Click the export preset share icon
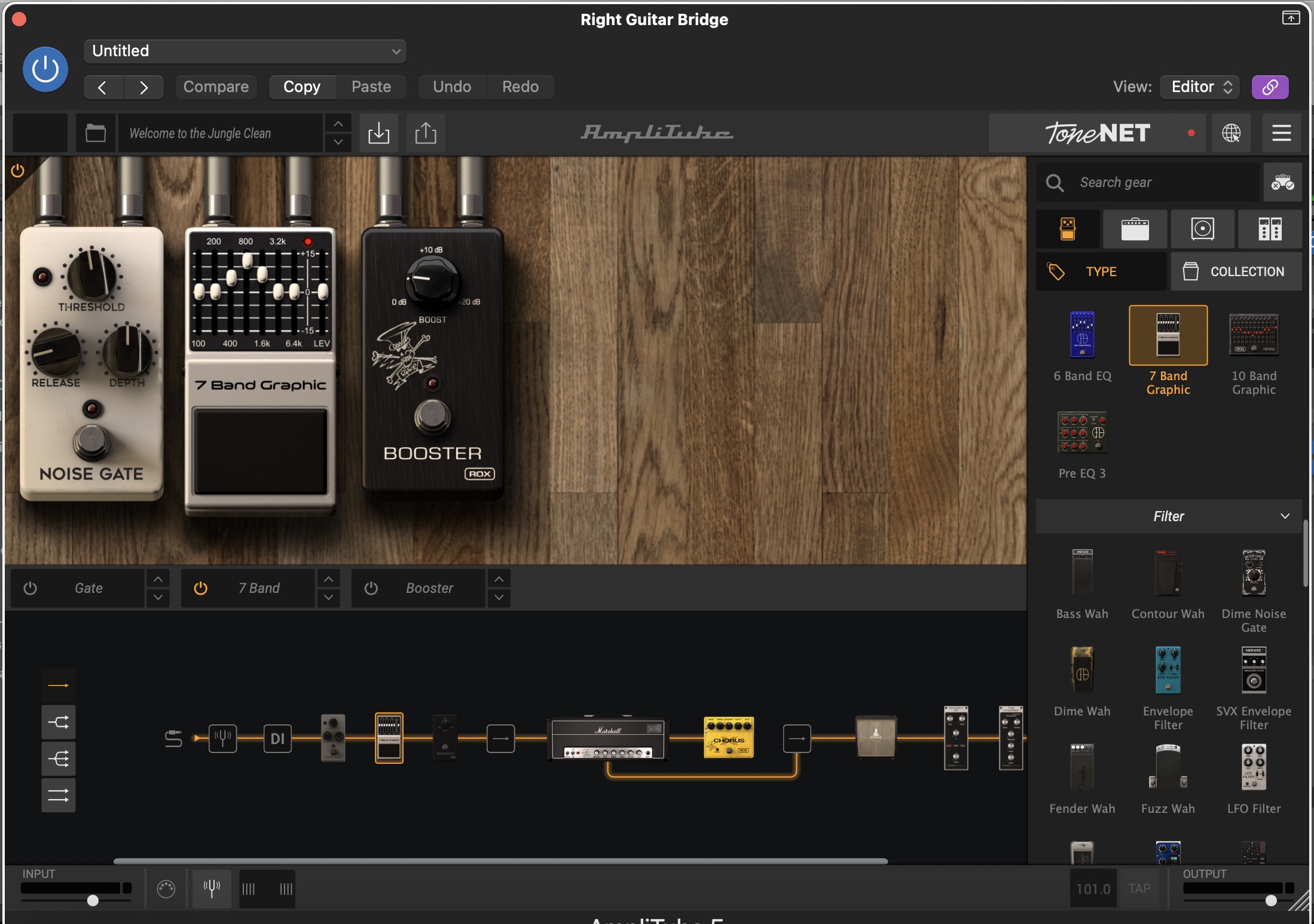 (x=426, y=133)
